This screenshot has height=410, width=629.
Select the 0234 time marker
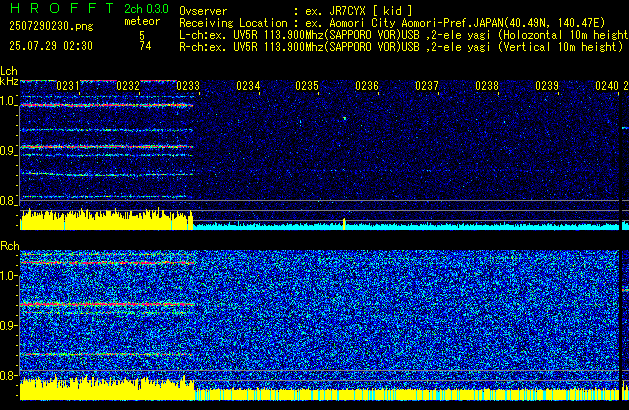click(x=248, y=86)
